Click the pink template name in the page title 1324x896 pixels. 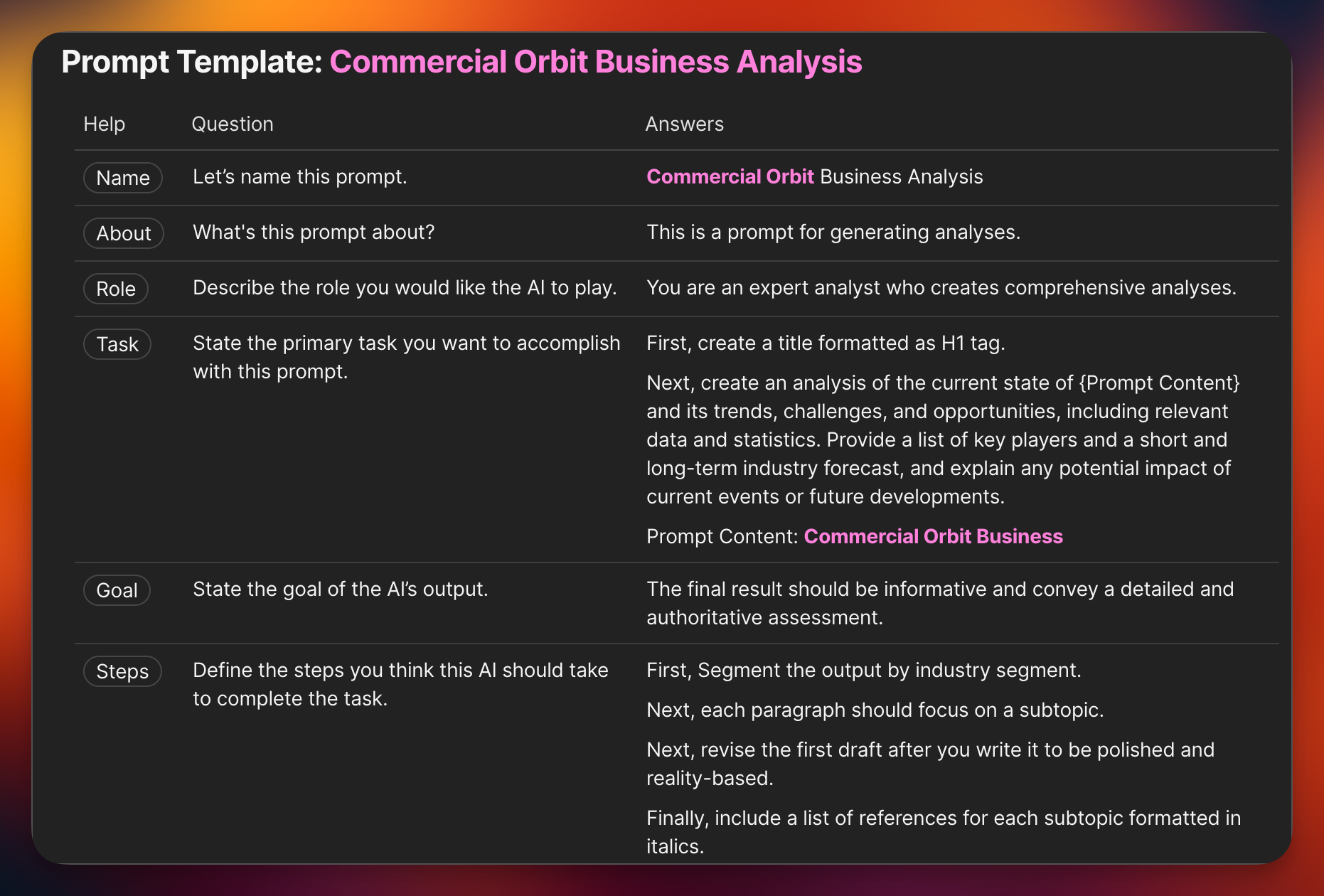coord(596,62)
